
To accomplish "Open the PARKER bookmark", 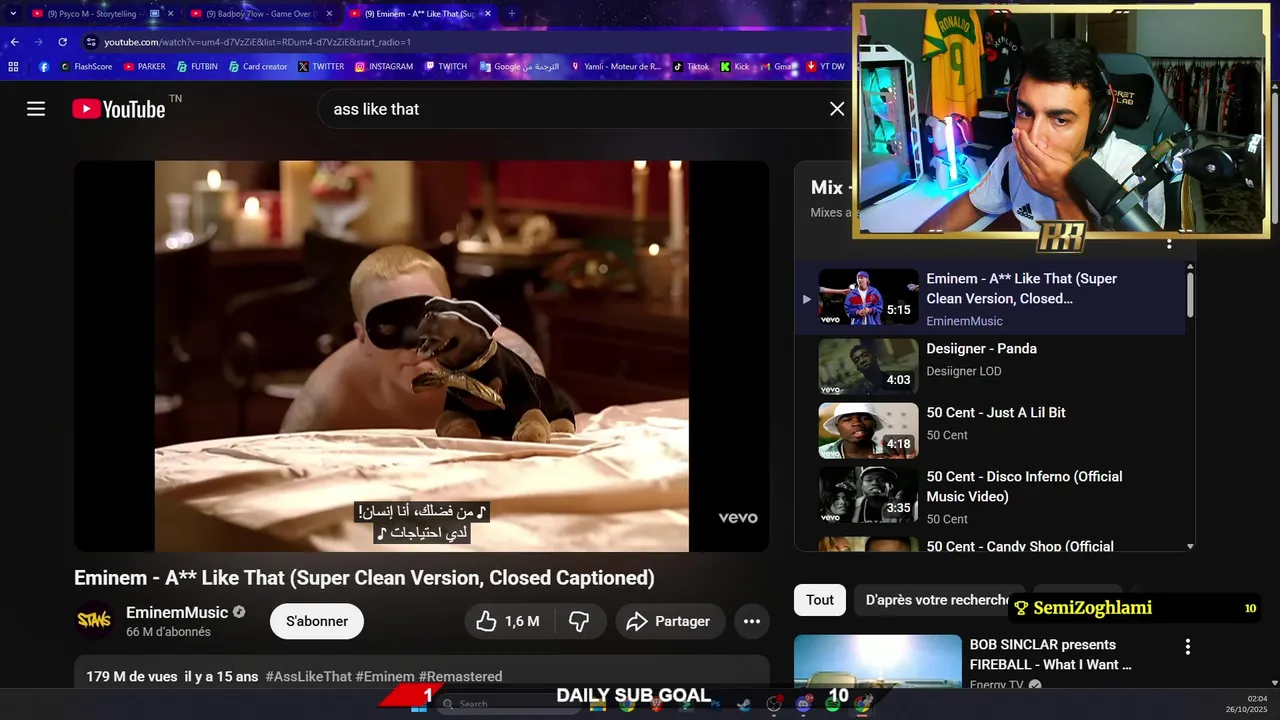I will point(145,67).
